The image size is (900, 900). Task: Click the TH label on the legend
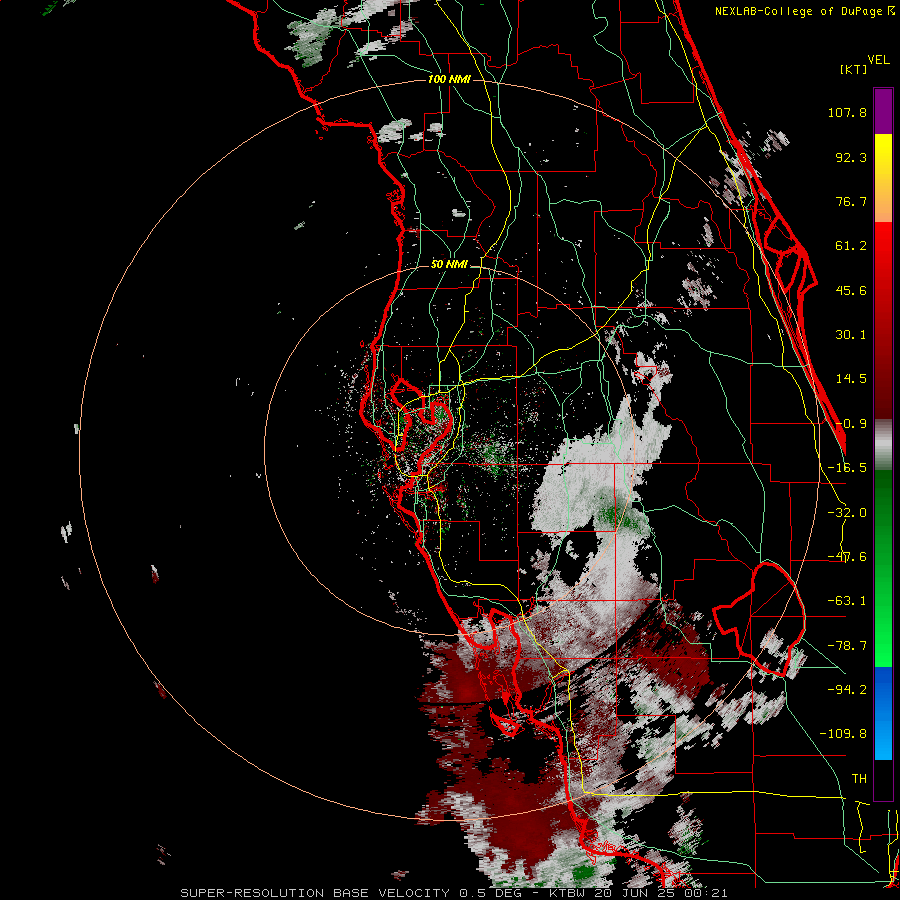click(859, 779)
